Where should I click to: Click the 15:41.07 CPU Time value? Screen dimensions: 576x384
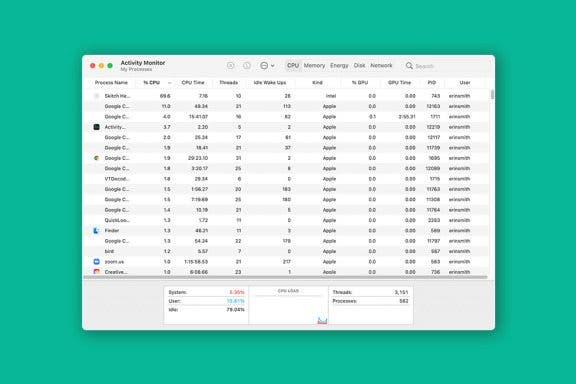(x=198, y=116)
